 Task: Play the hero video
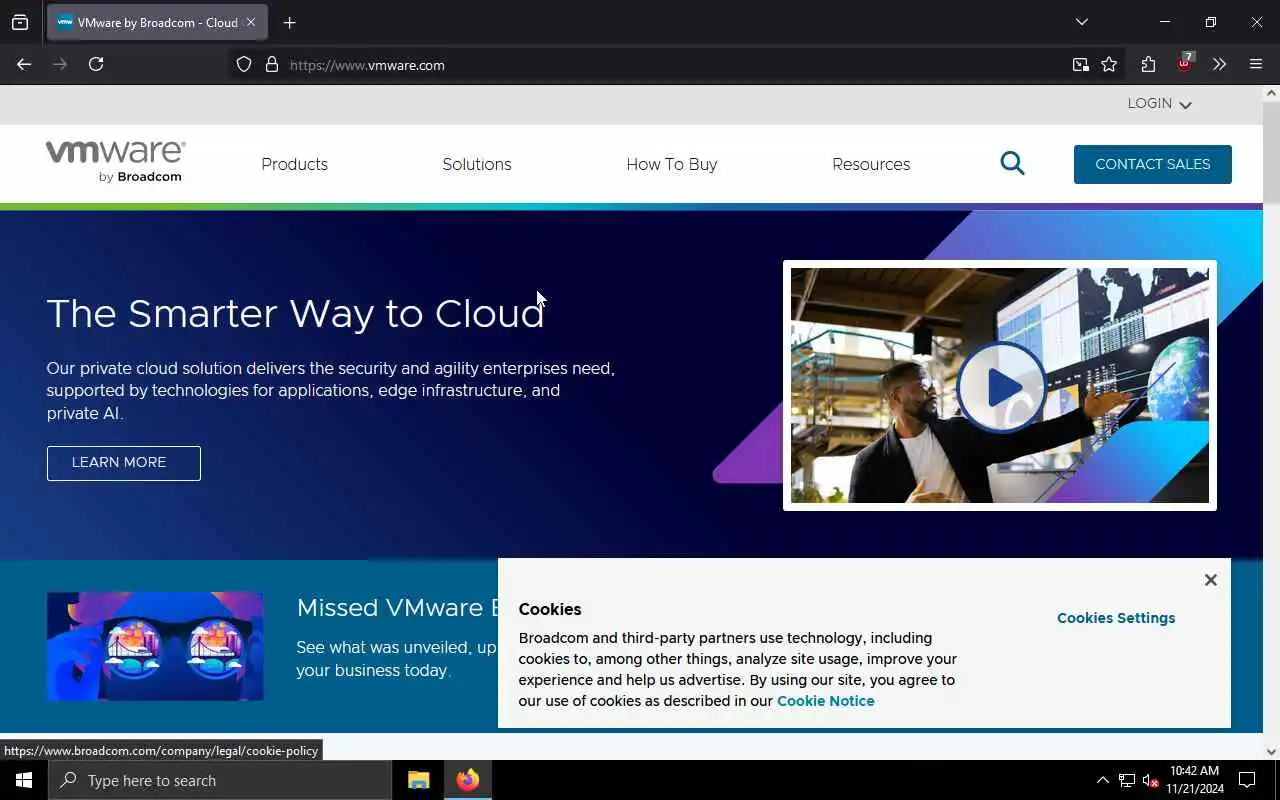(x=1000, y=387)
